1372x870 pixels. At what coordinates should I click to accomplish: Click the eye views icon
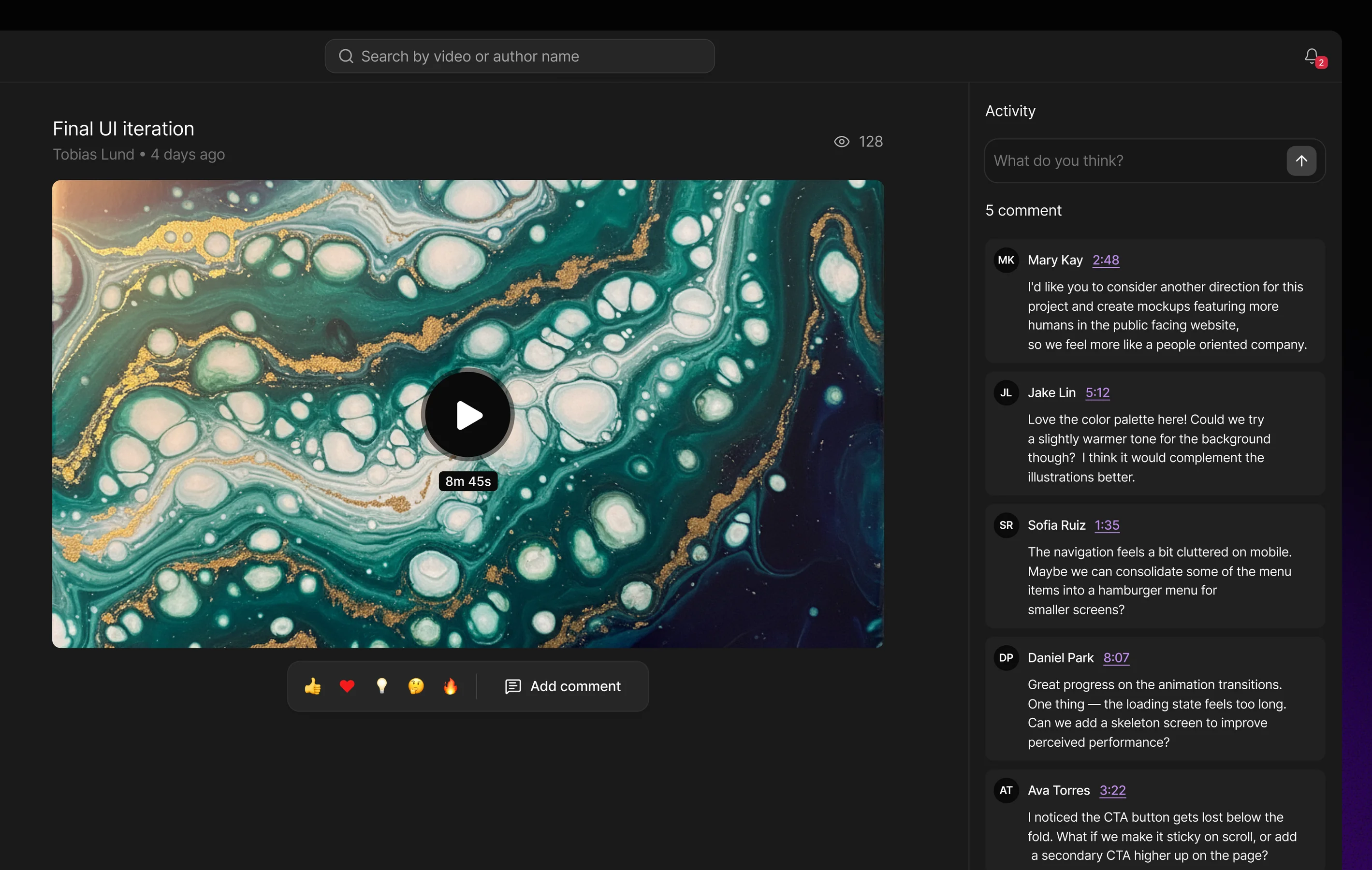[x=842, y=142]
